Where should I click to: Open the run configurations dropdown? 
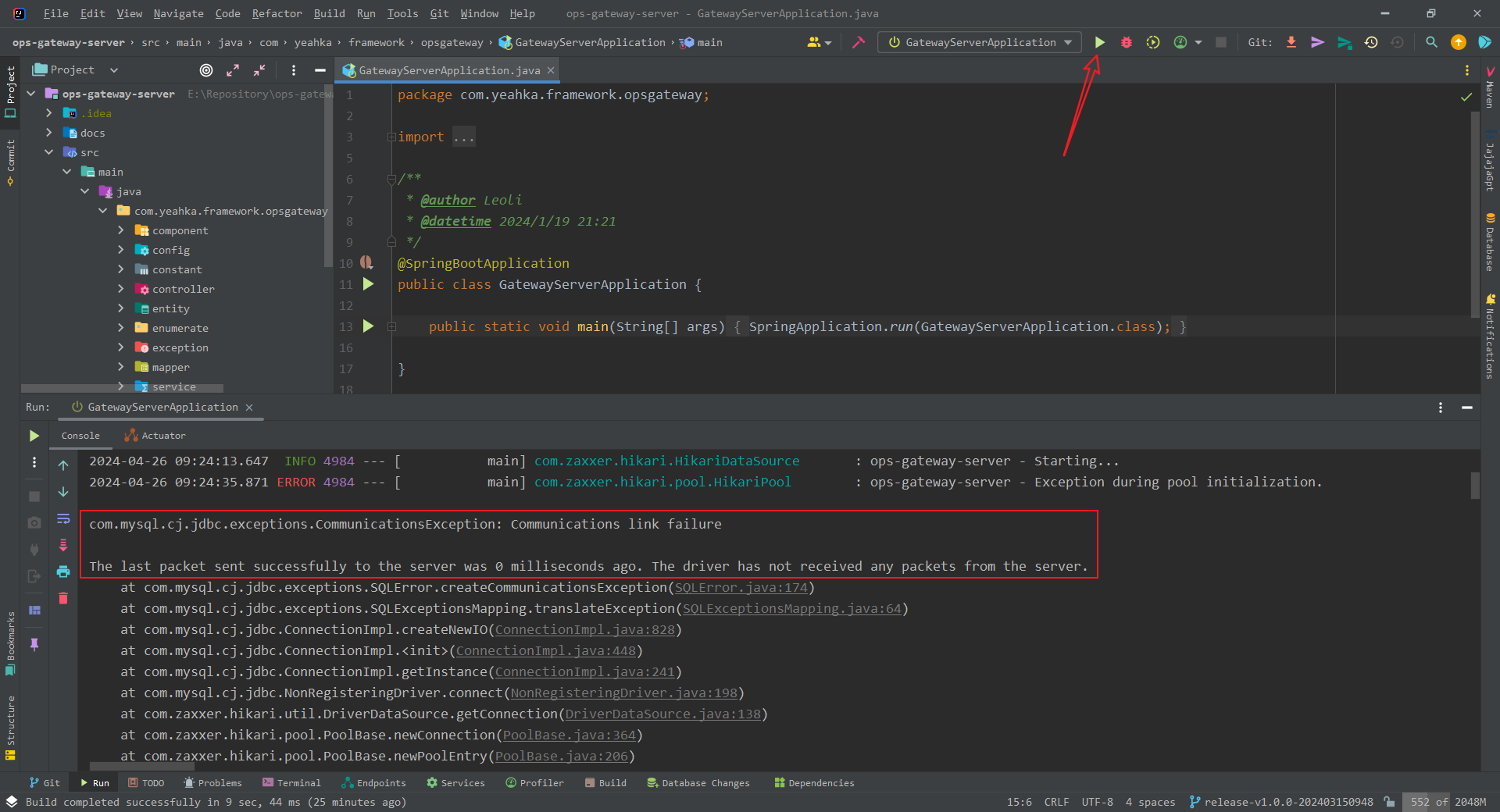pos(1067,42)
